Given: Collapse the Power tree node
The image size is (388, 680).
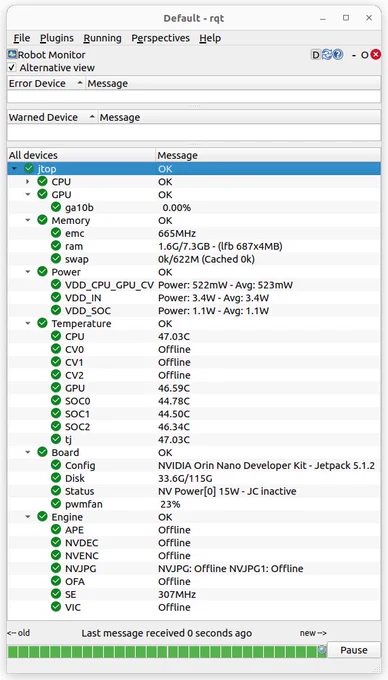Looking at the screenshot, I should coord(28,272).
